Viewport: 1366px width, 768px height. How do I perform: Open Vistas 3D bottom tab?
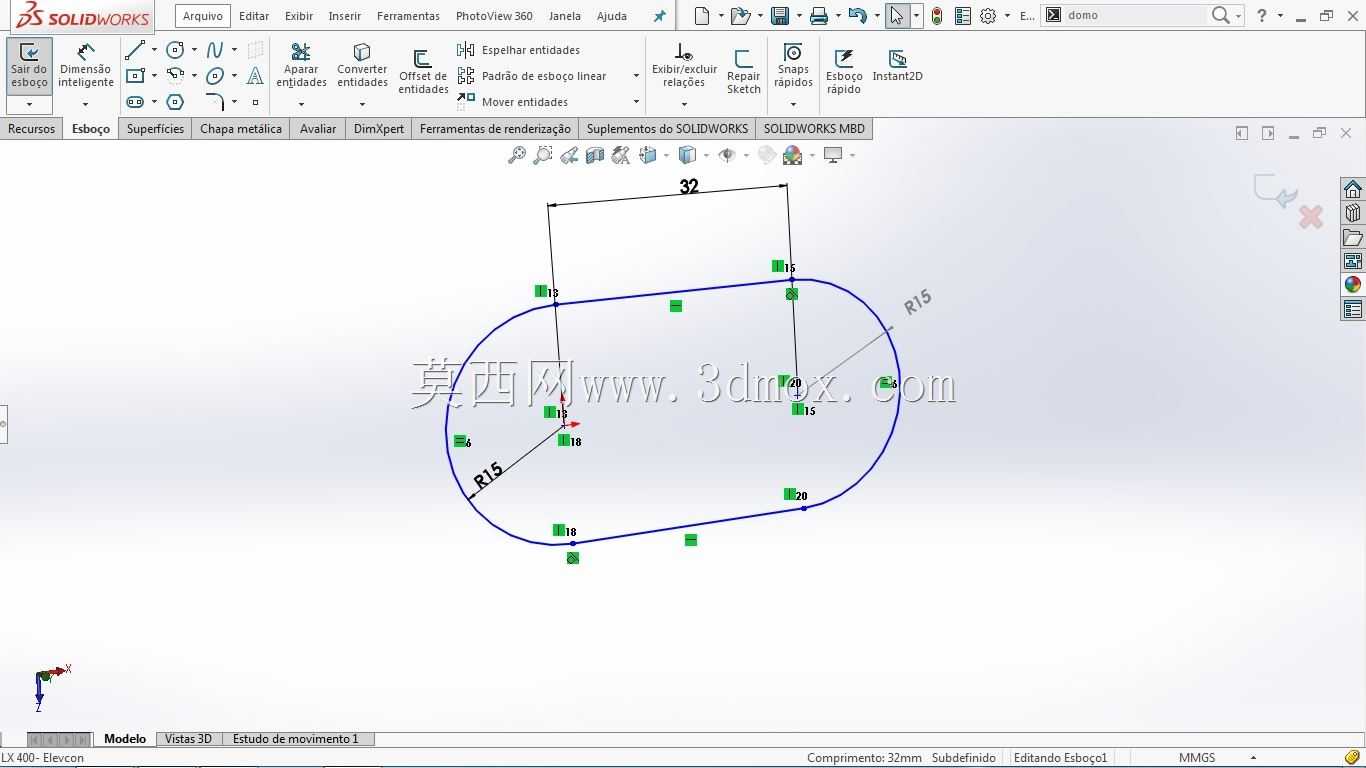point(188,739)
